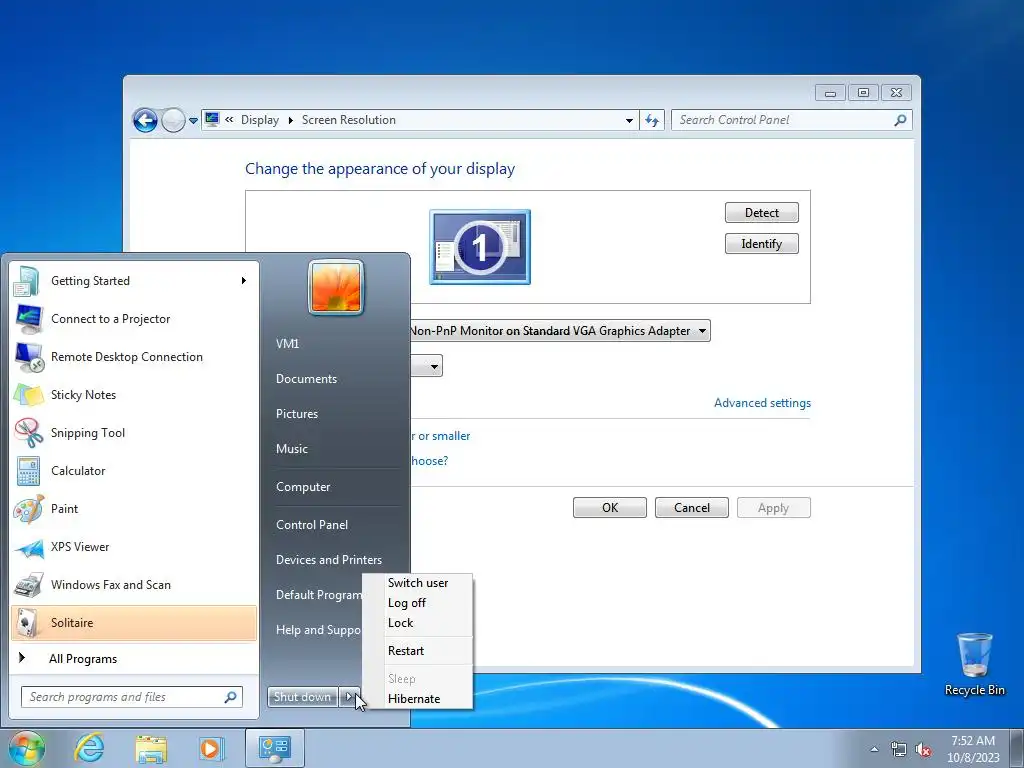Image resolution: width=1024 pixels, height=768 pixels.
Task: Click the Show desktop strip
Action: [1017, 748]
